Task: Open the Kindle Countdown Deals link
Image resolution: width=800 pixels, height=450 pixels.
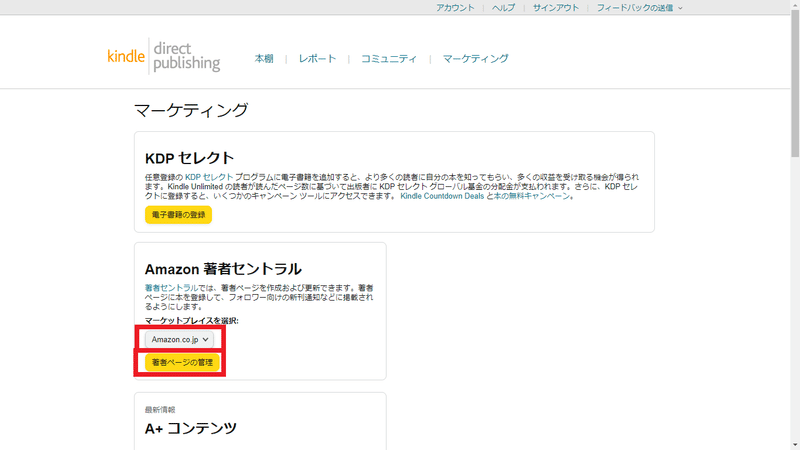Action: pos(442,196)
